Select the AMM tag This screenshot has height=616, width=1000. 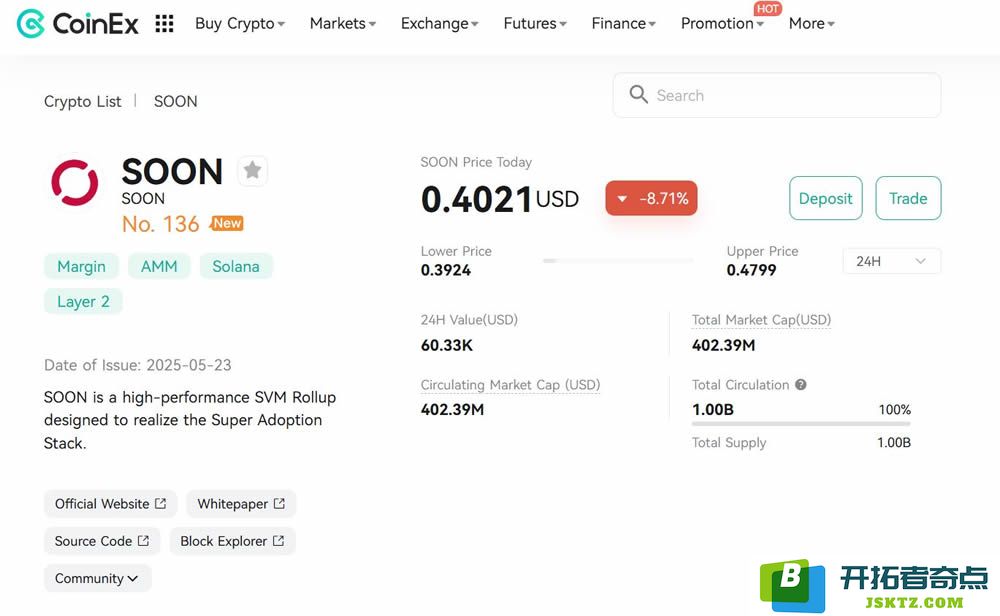[159, 266]
